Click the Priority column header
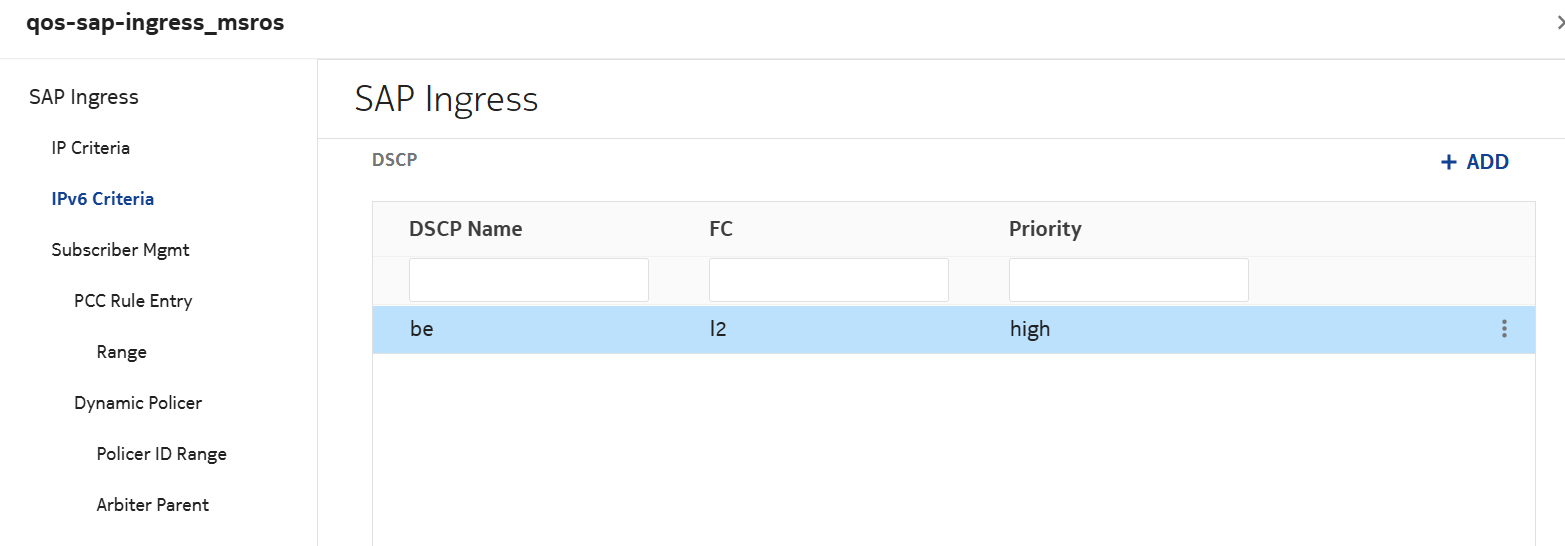The height and width of the screenshot is (546, 1565). pyautogui.click(x=1045, y=229)
